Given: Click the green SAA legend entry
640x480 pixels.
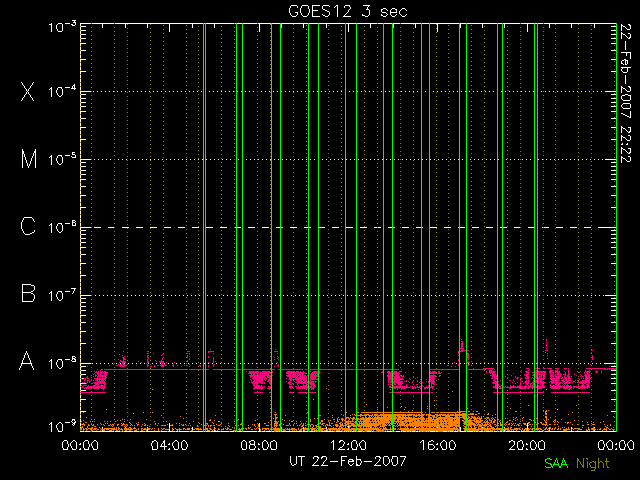Looking at the screenshot, I should [556, 464].
